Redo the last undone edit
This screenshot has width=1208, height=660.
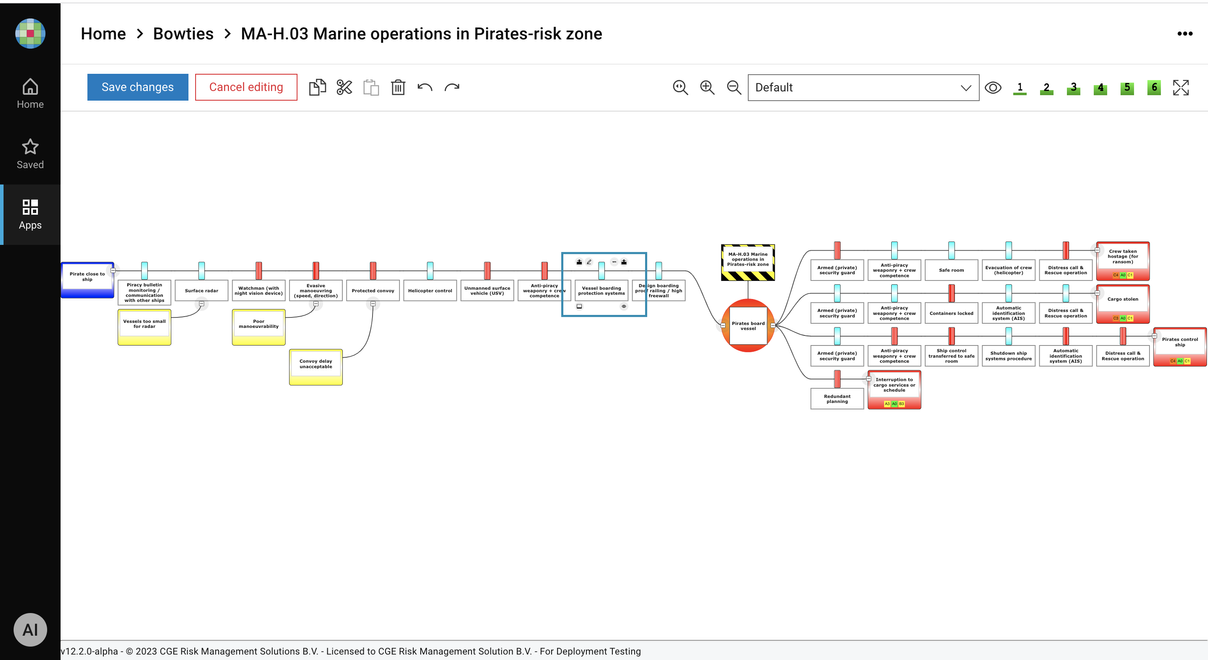452,87
